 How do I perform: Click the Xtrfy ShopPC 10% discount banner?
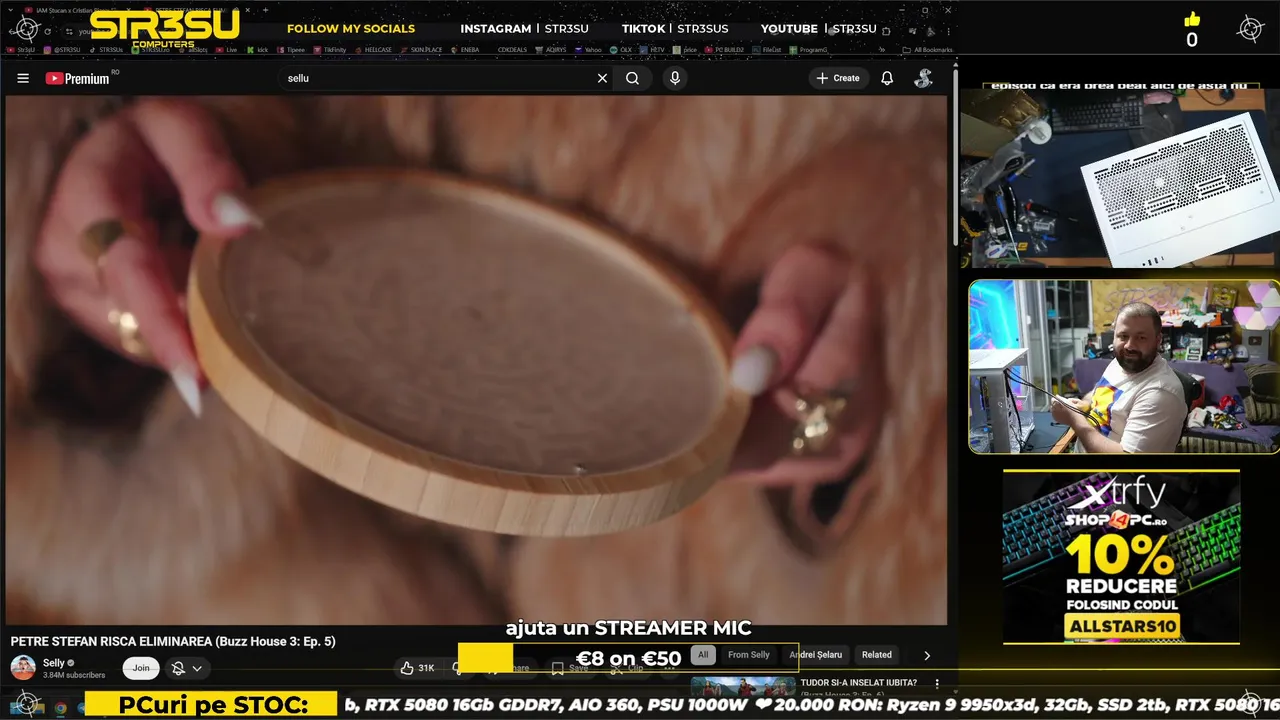point(1121,556)
